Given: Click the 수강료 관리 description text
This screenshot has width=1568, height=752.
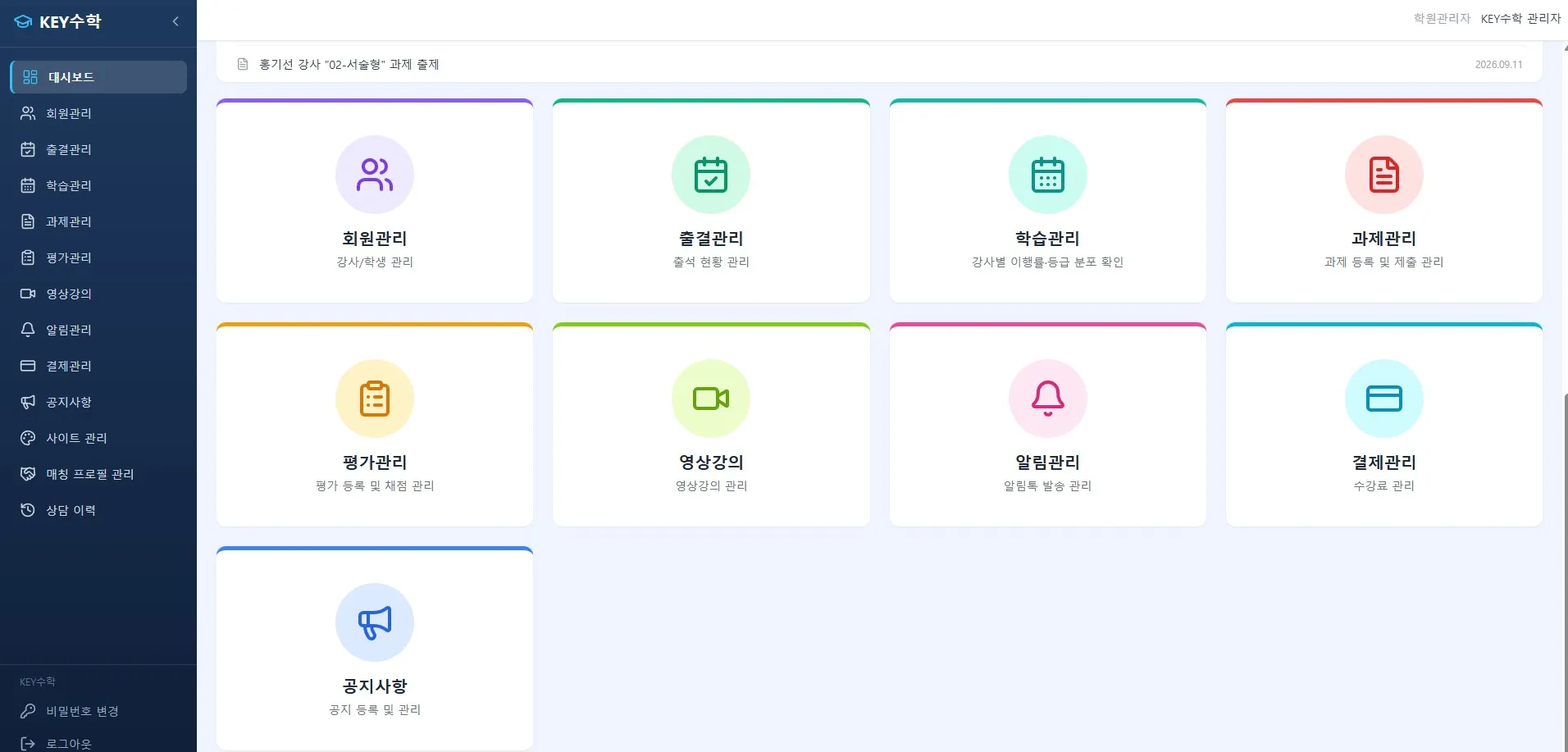Looking at the screenshot, I should point(1384,485).
